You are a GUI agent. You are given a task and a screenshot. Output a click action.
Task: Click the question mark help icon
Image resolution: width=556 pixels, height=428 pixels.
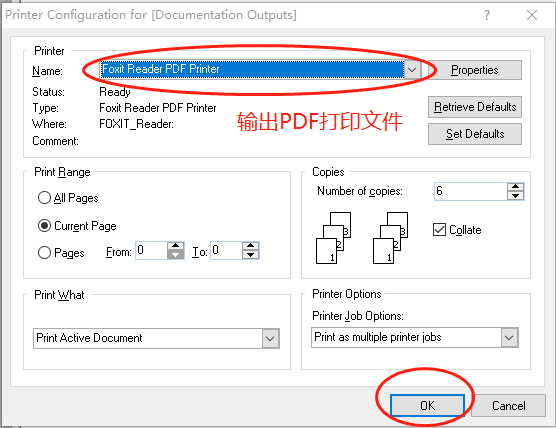click(x=487, y=15)
